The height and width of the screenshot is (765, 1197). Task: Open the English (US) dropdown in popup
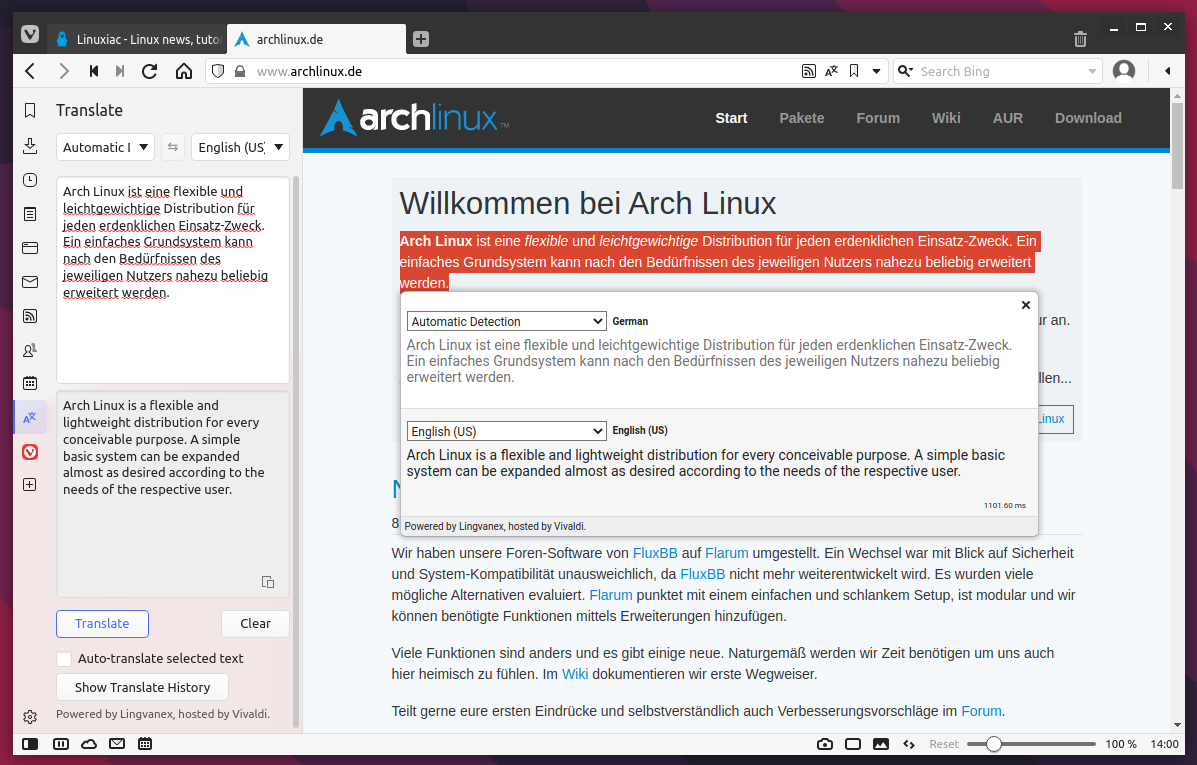coord(507,431)
